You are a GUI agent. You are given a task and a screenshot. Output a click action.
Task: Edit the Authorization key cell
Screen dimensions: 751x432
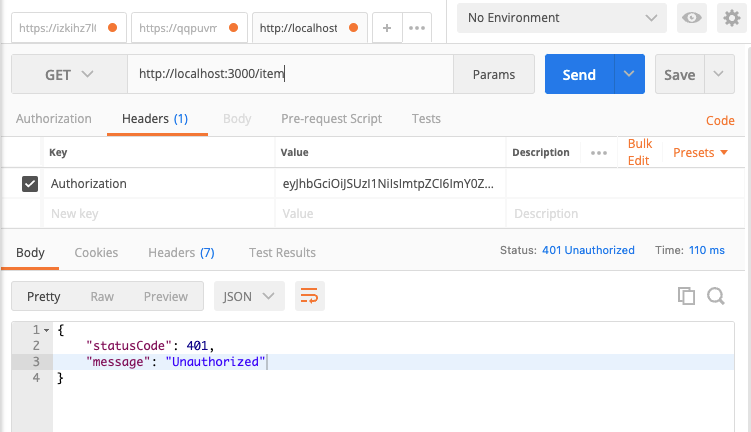159,183
